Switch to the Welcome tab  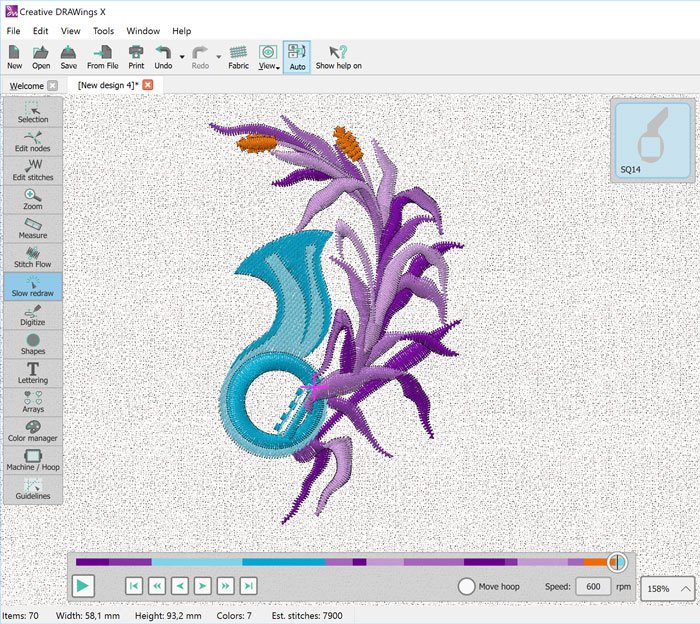click(x=26, y=86)
